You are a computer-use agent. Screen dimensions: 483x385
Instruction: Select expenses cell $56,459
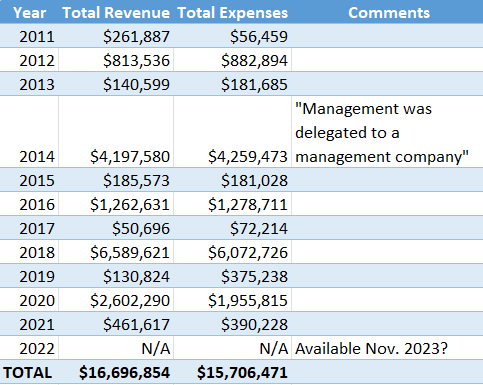coord(232,36)
